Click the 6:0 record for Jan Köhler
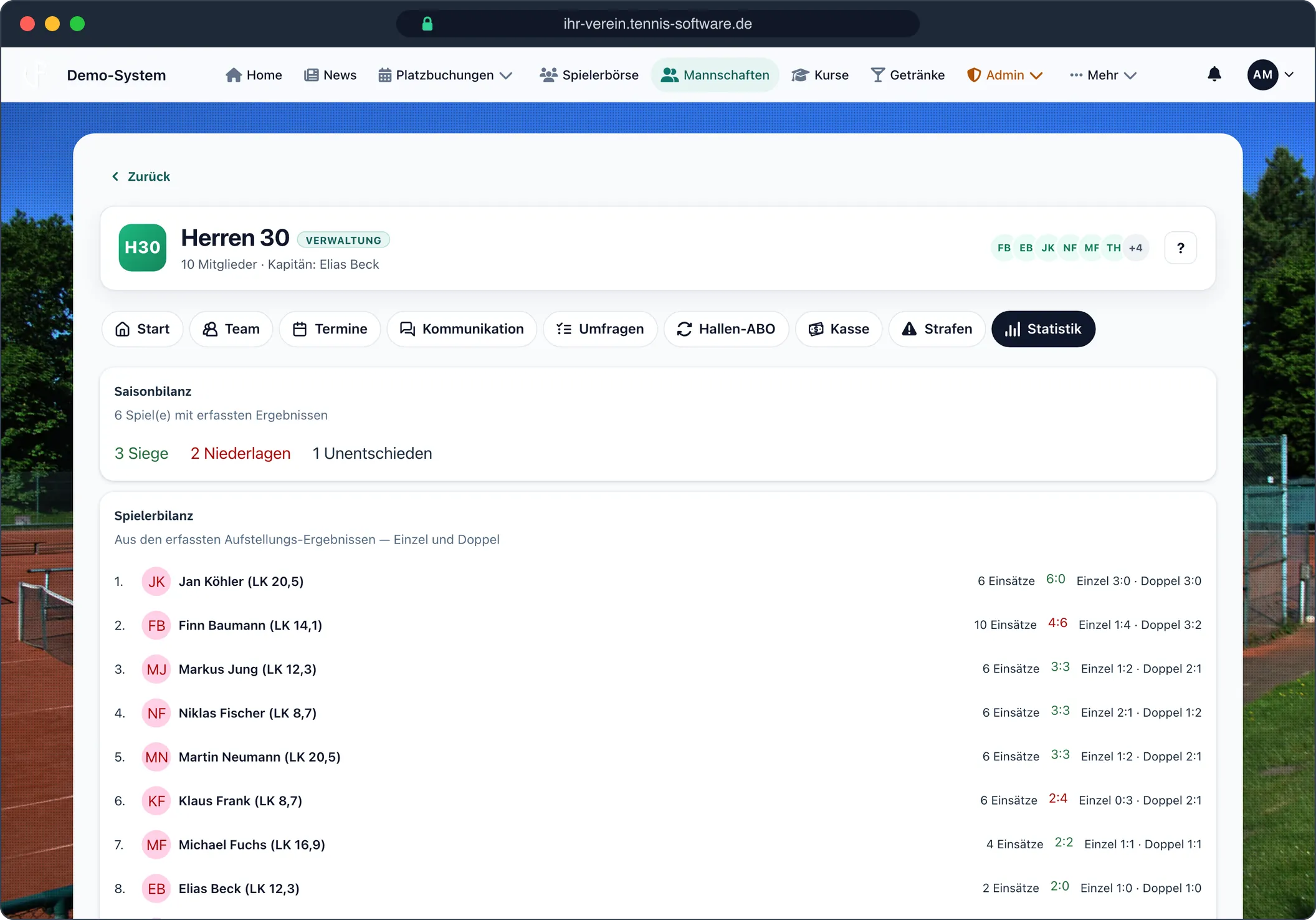Screen dimensions: 1316x920 pos(1056,579)
